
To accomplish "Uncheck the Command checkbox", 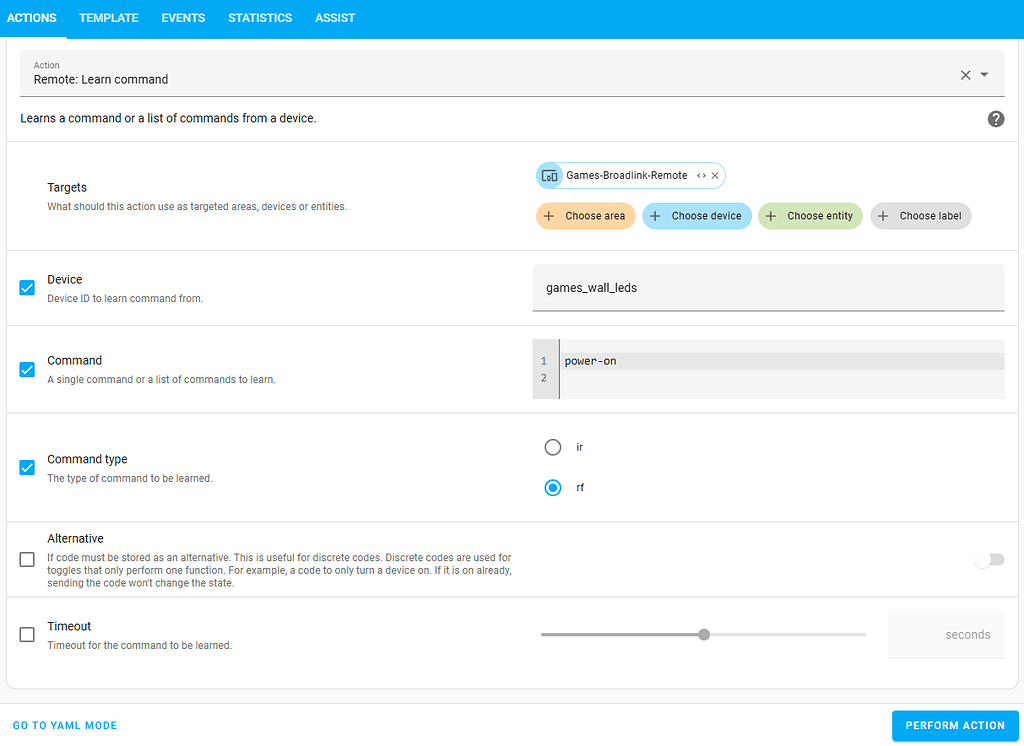I will point(27,370).
